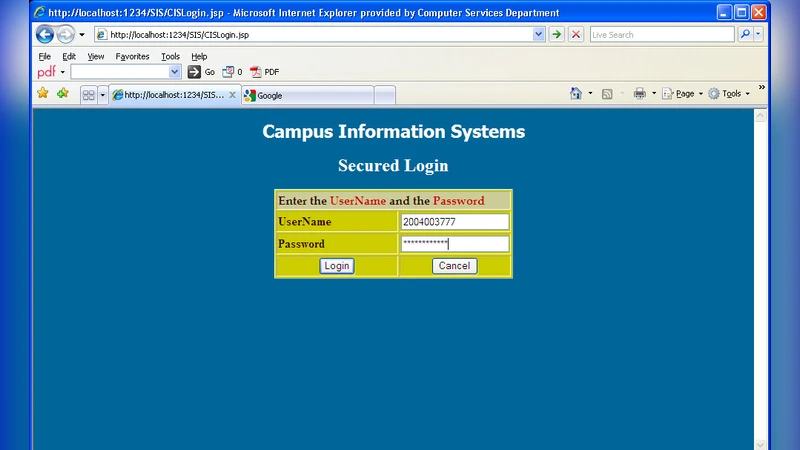Open the pdf toolbar search combo box
Screen dimensions: 800x450
pyautogui.click(x=126, y=72)
